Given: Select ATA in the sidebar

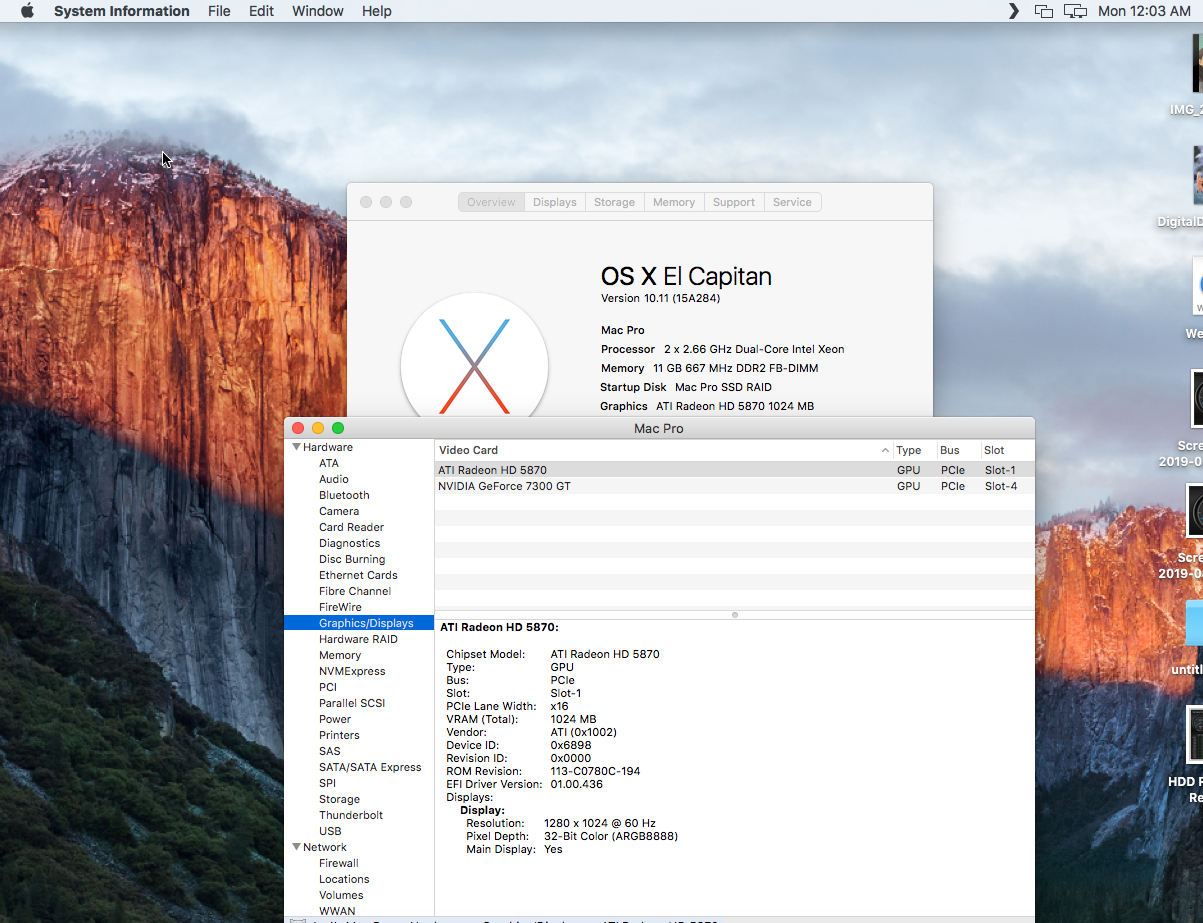Looking at the screenshot, I should pyautogui.click(x=328, y=463).
